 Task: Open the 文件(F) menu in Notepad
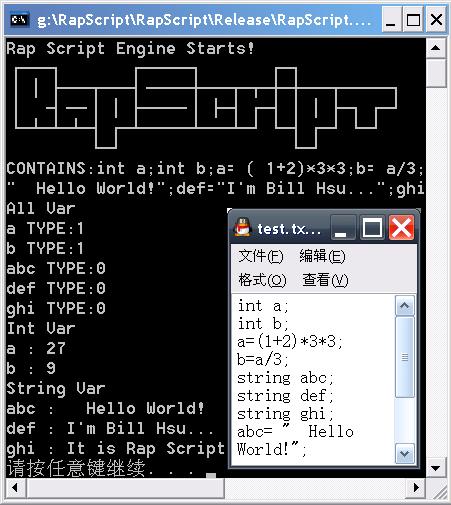click(261, 256)
